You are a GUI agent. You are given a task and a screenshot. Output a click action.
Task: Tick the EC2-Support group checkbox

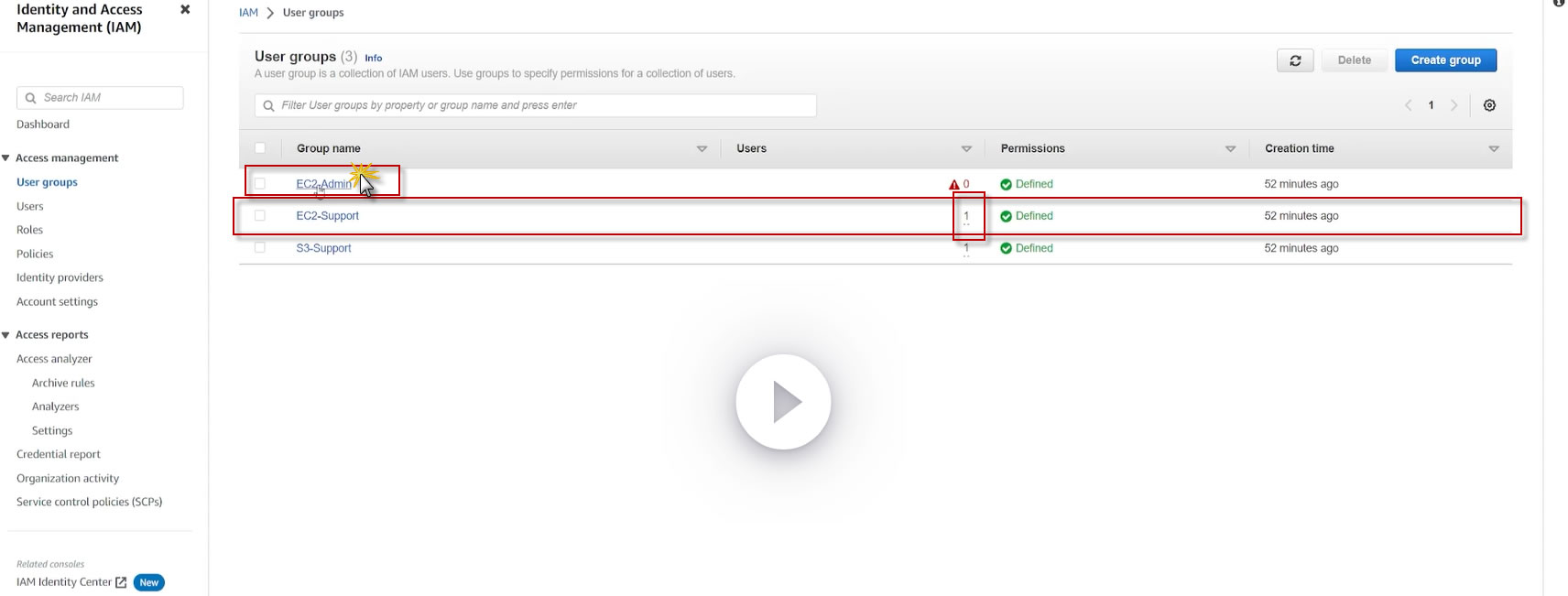[260, 216]
